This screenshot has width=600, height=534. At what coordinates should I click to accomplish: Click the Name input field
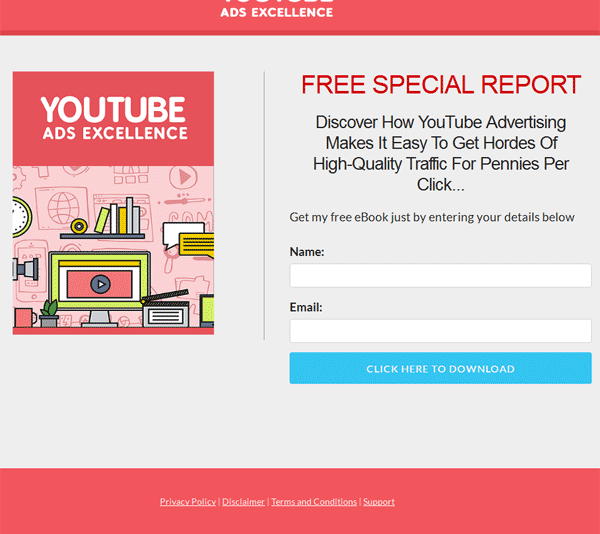440,275
